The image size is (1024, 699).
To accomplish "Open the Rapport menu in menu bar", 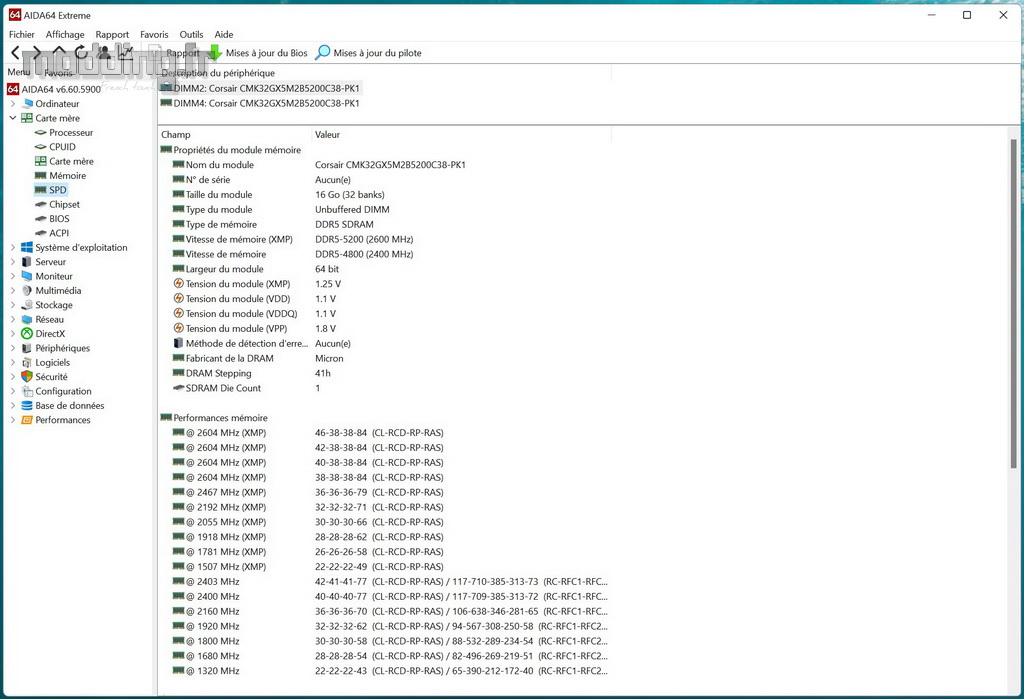I will [112, 35].
